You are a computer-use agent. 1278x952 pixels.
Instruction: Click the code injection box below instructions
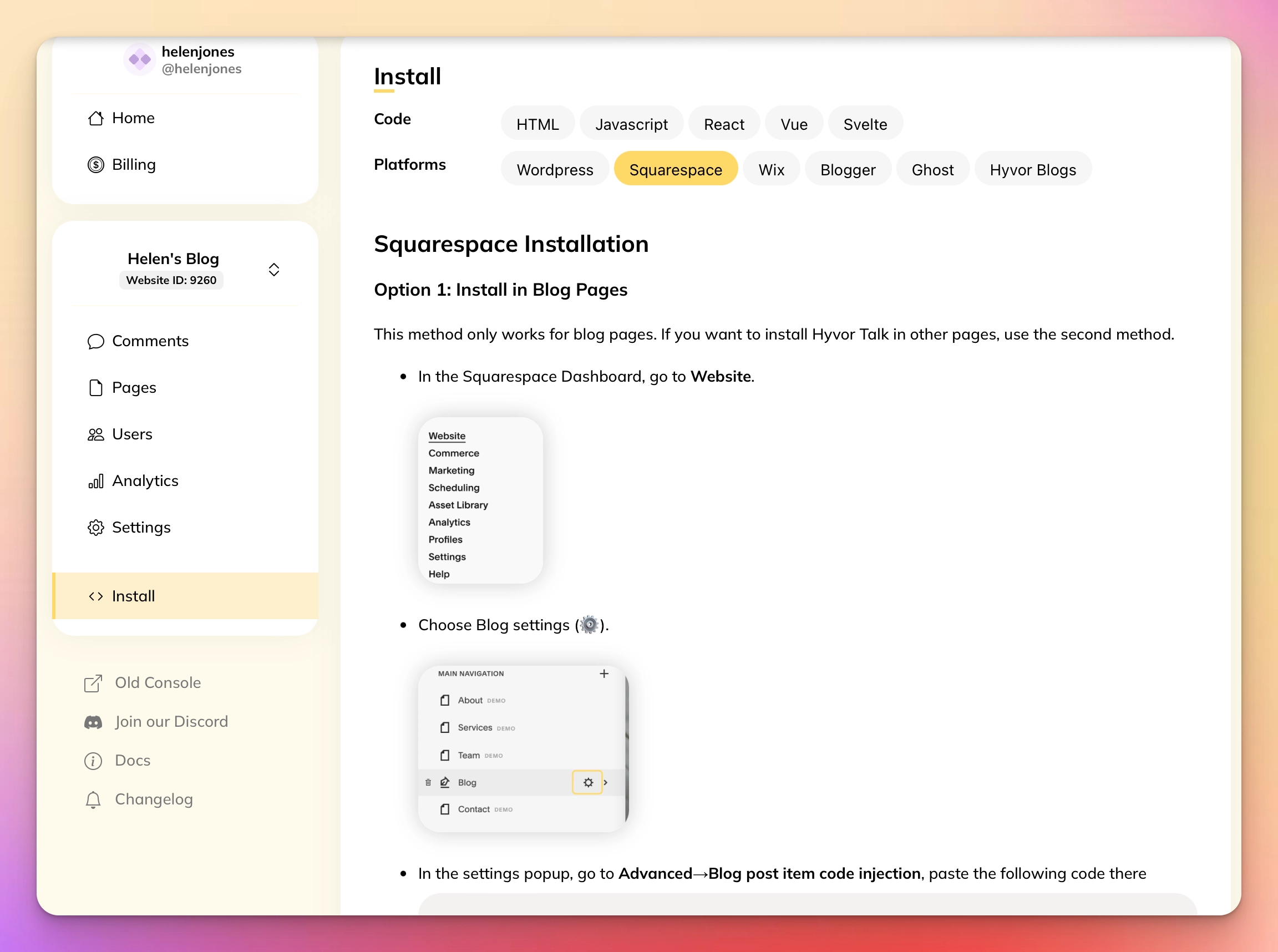(807, 905)
